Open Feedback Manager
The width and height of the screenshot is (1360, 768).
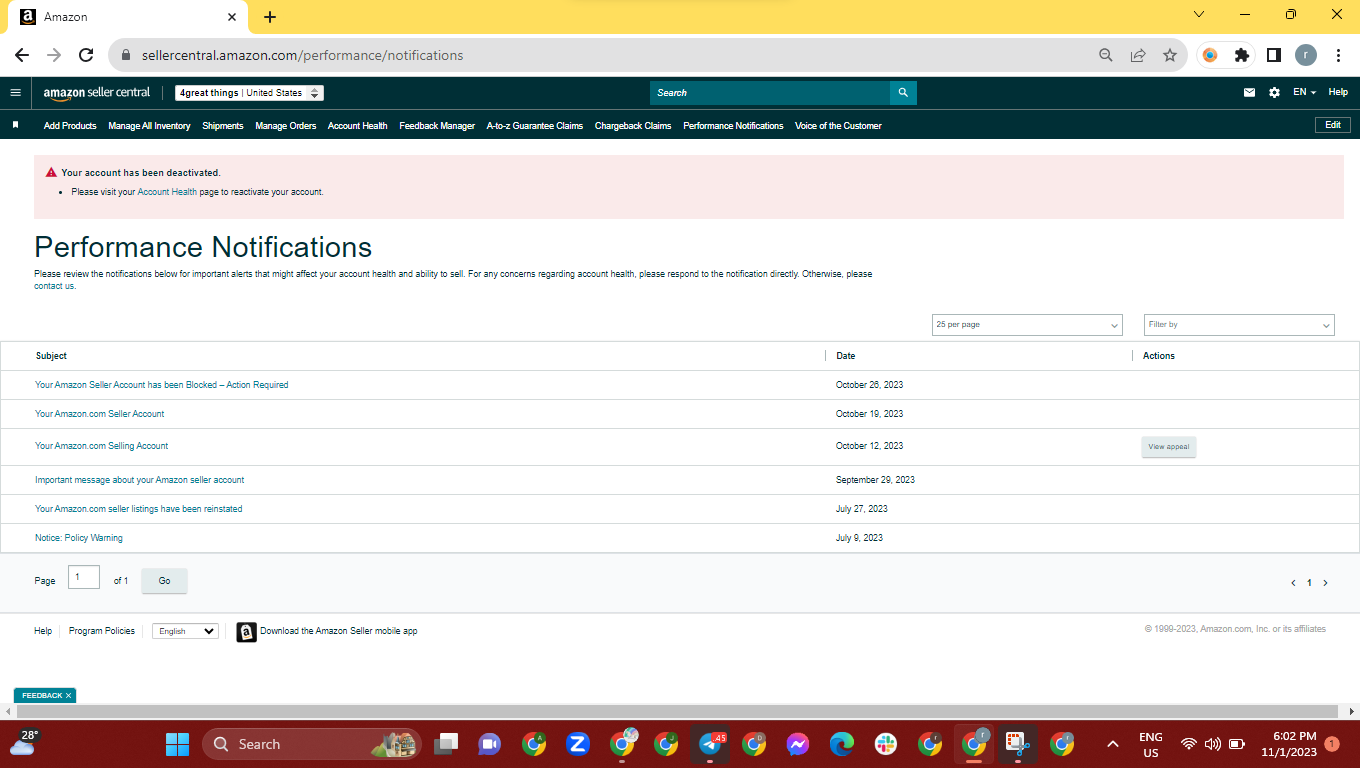pos(437,126)
